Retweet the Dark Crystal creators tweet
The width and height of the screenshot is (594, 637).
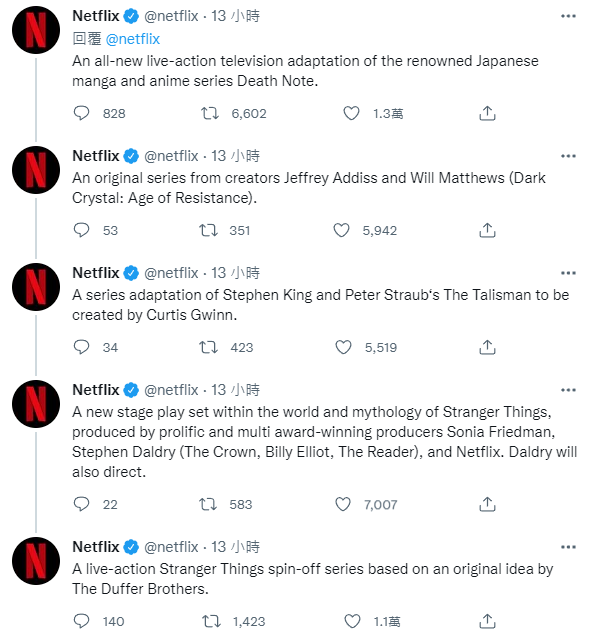[208, 230]
